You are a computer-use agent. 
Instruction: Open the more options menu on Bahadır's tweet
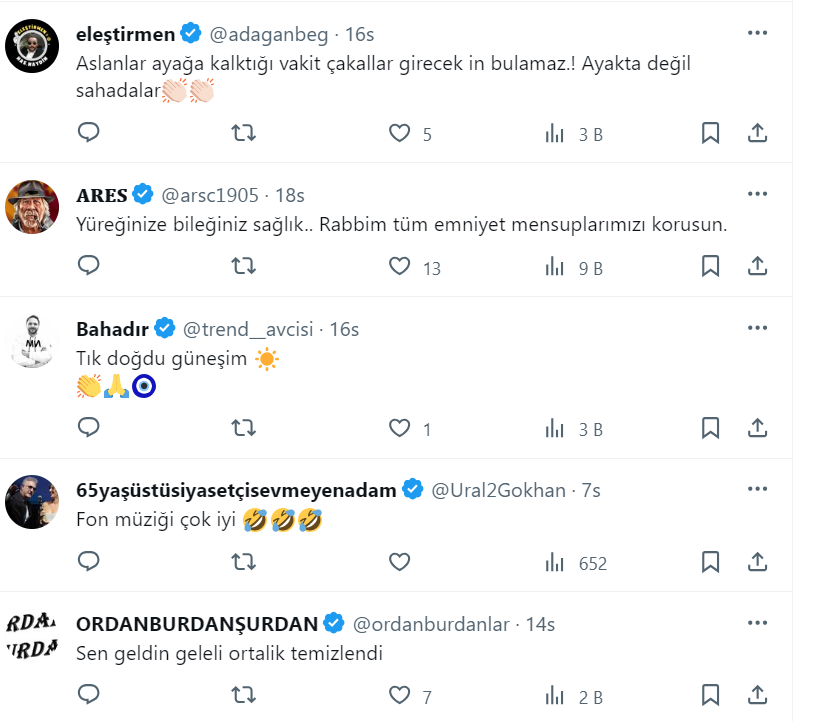pos(755,326)
